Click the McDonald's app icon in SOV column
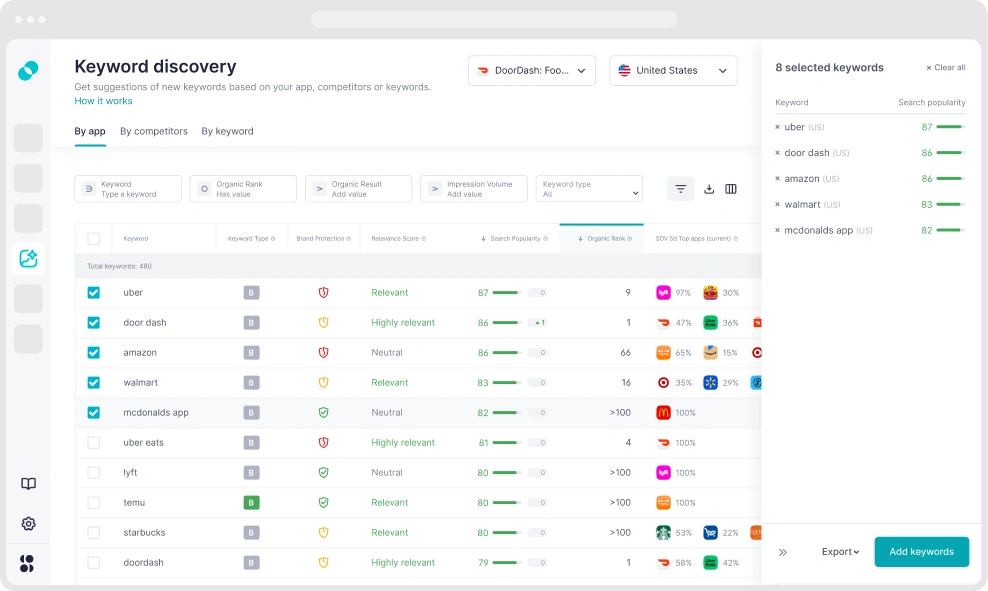The image size is (988, 591). point(663,413)
